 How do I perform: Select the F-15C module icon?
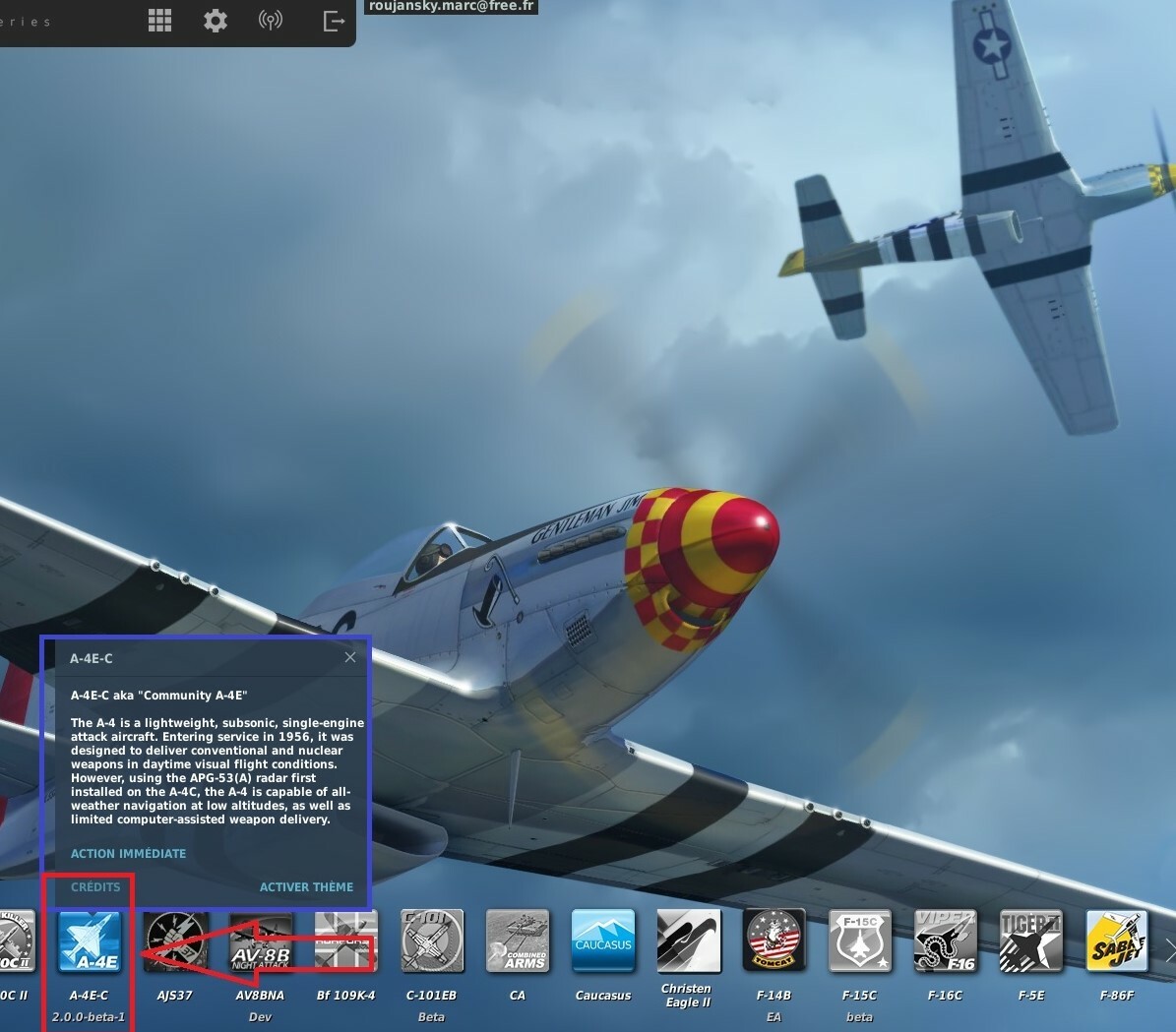(x=859, y=941)
